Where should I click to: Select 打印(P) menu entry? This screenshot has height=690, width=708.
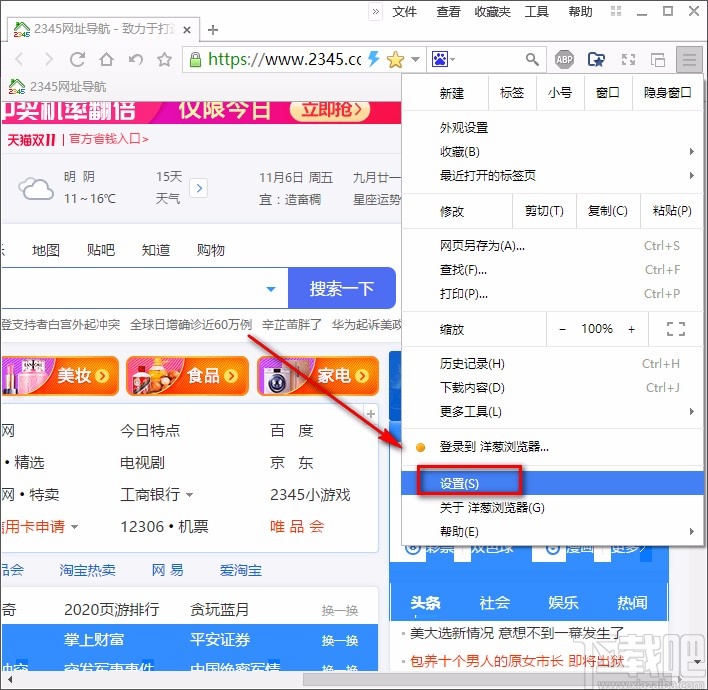(x=552, y=294)
